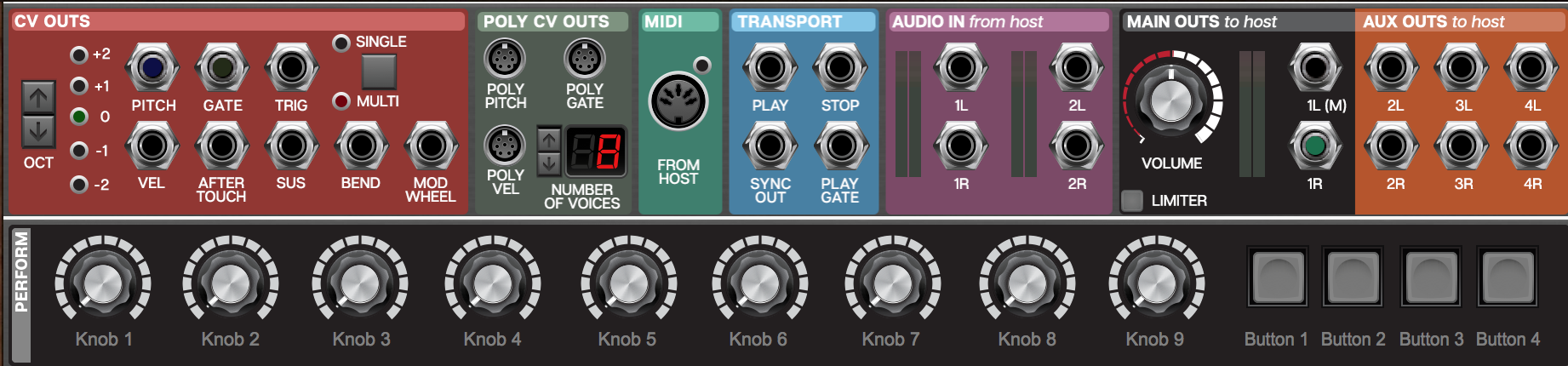Select the +2 octave setting
Screen dimensions: 1568x366
click(79, 55)
